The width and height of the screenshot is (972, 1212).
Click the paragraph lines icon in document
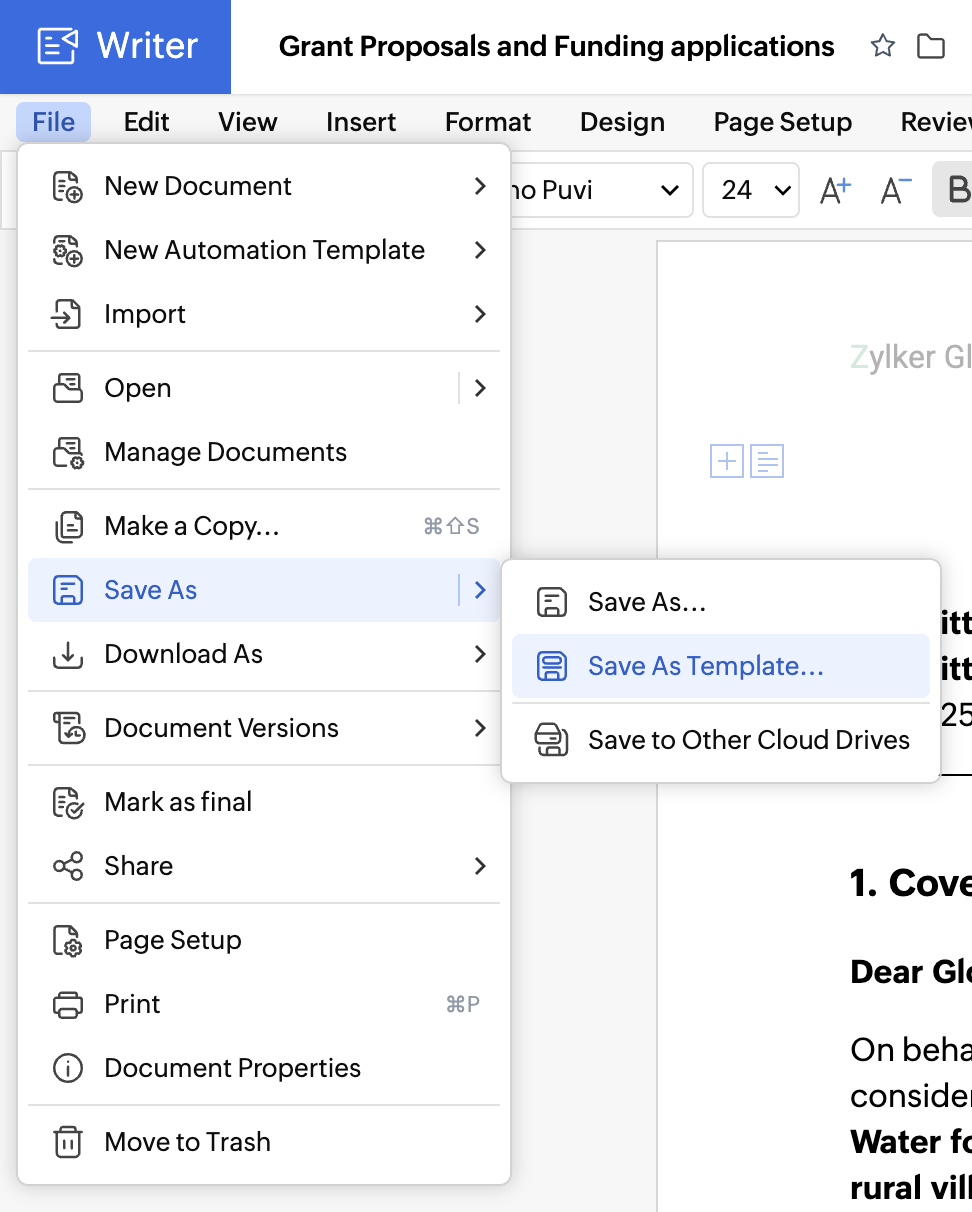(767, 462)
